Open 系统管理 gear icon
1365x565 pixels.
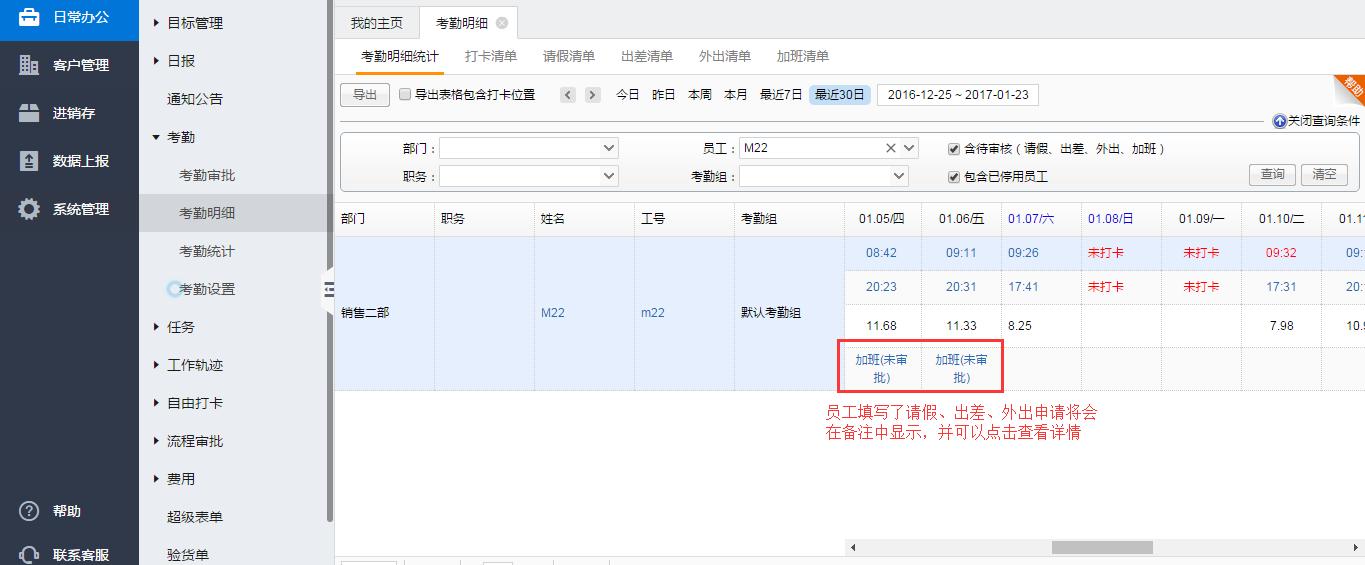pyautogui.click(x=29, y=209)
